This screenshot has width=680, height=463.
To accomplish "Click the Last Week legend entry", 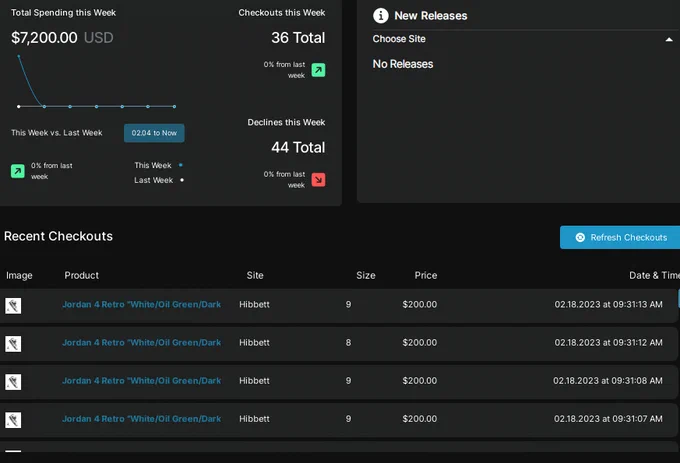I will pyautogui.click(x=159, y=180).
